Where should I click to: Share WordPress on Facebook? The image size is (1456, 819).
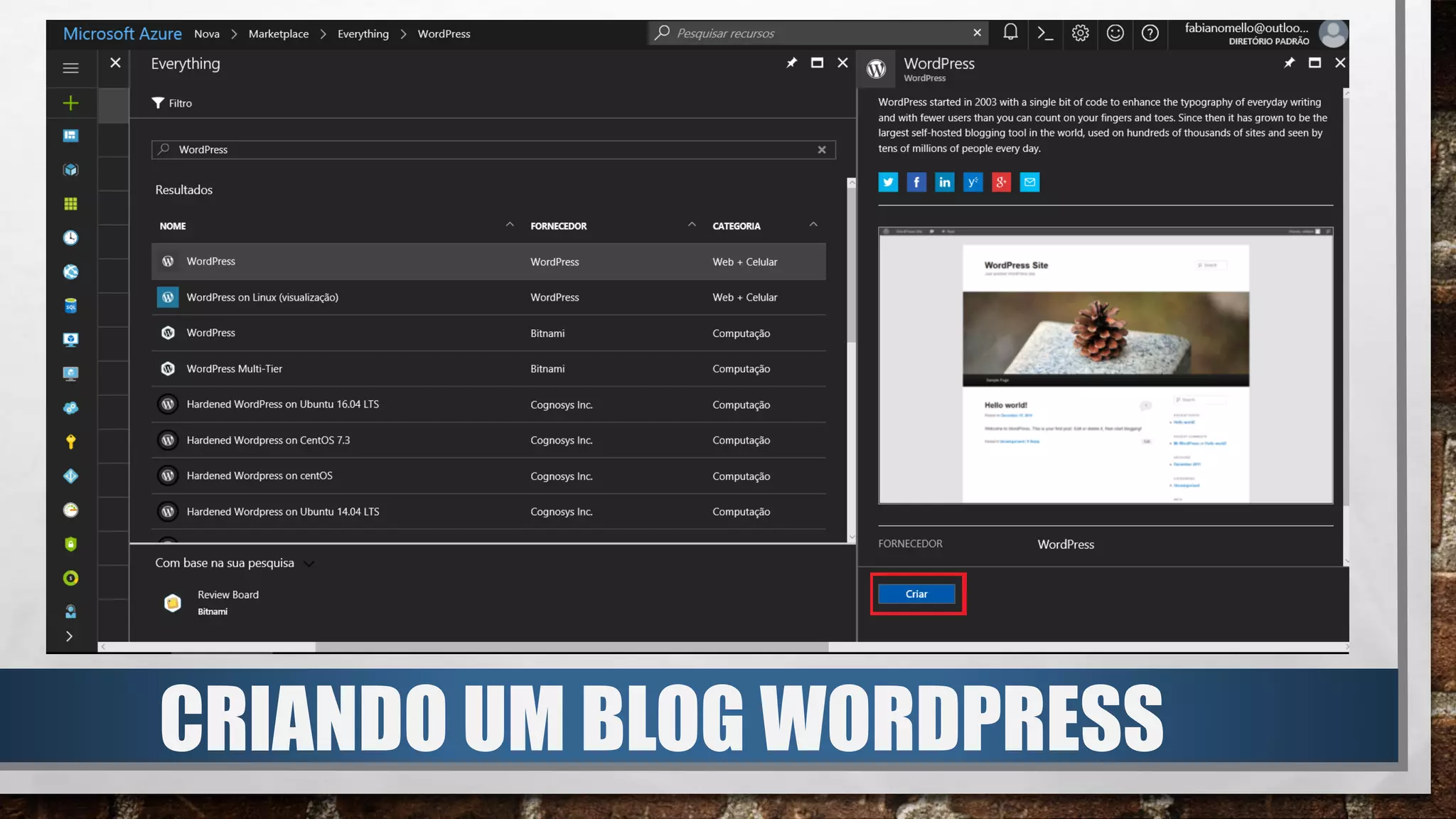[916, 182]
